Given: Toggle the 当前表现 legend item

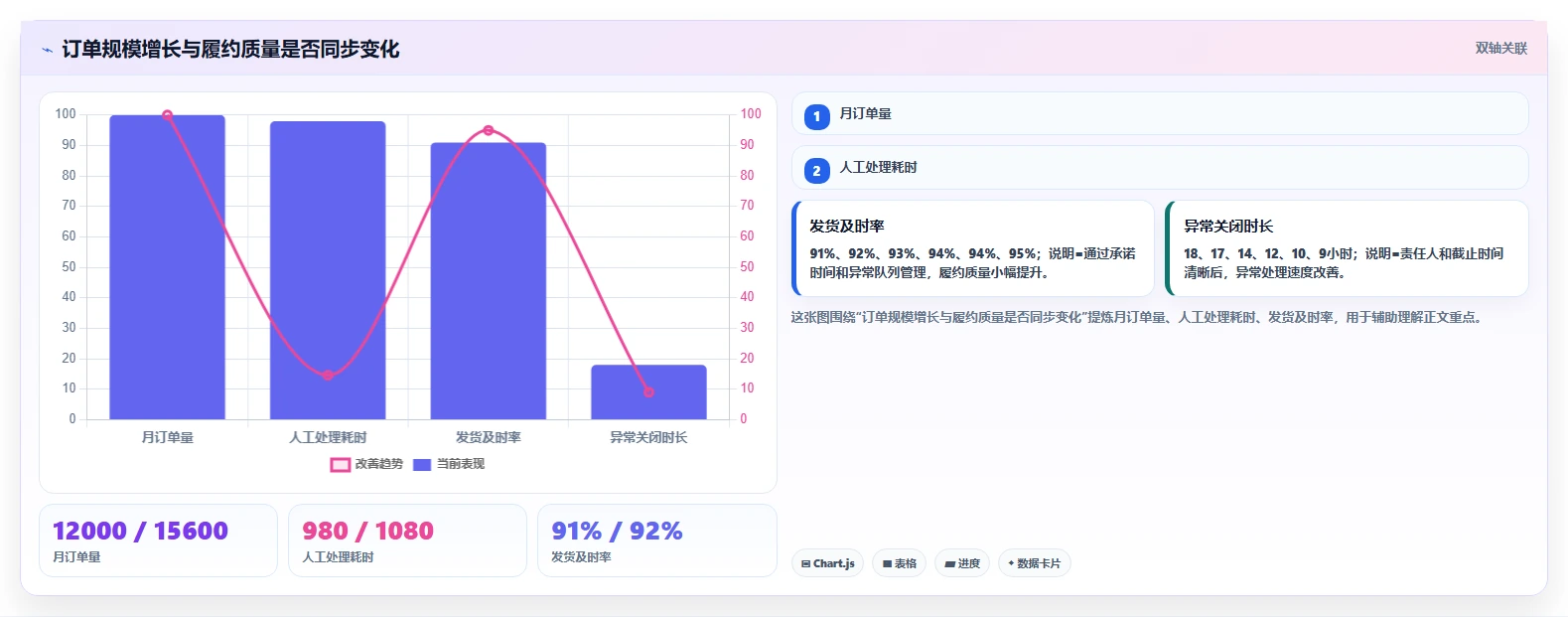Looking at the screenshot, I should [x=449, y=464].
